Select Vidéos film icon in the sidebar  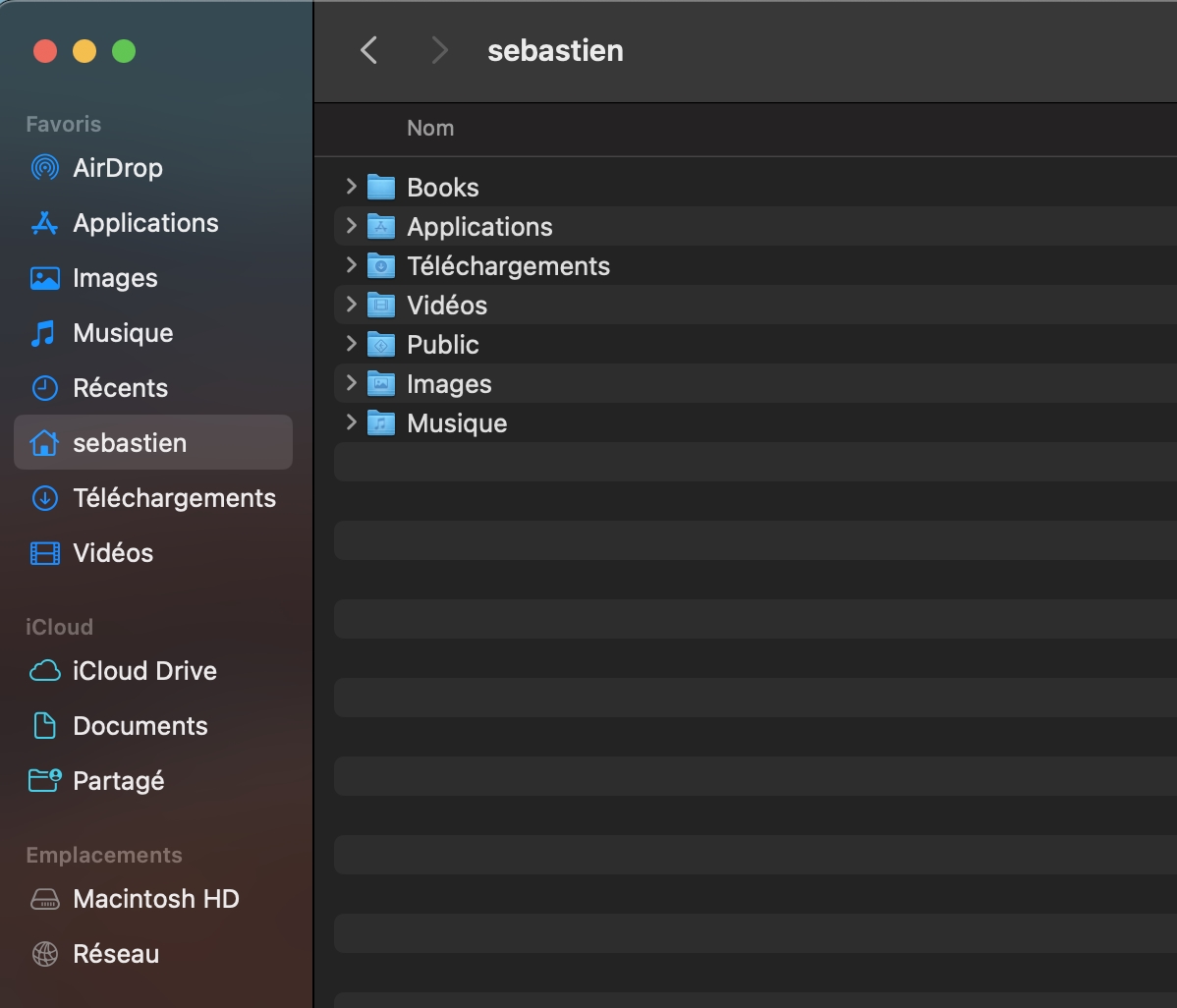point(44,553)
